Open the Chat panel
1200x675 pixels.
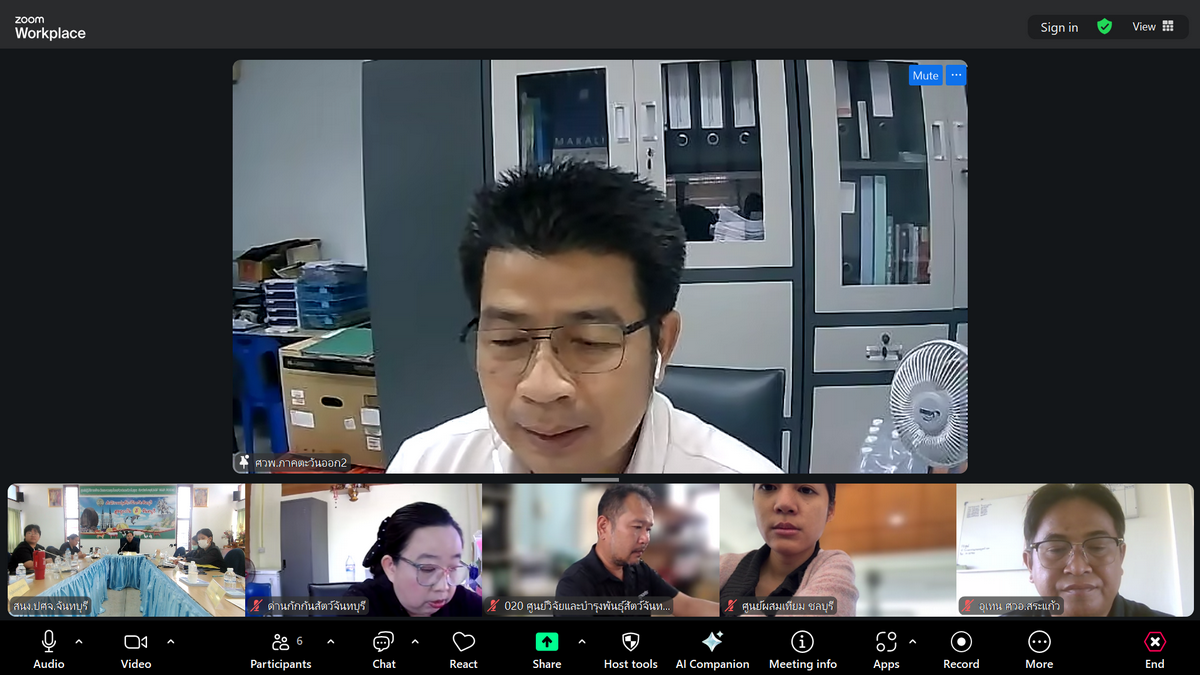[x=384, y=648]
